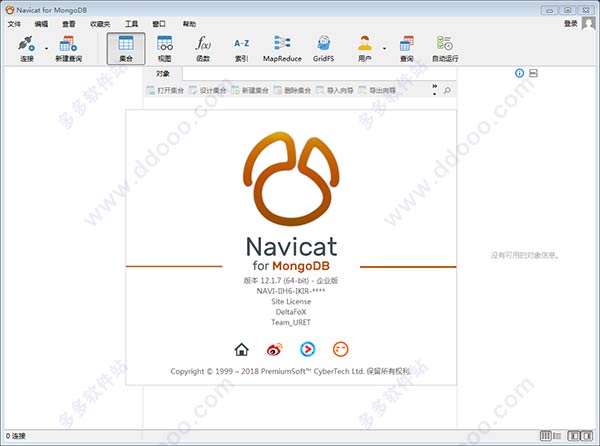Open the 工具 menu
This screenshot has width=600, height=446.
click(131, 24)
